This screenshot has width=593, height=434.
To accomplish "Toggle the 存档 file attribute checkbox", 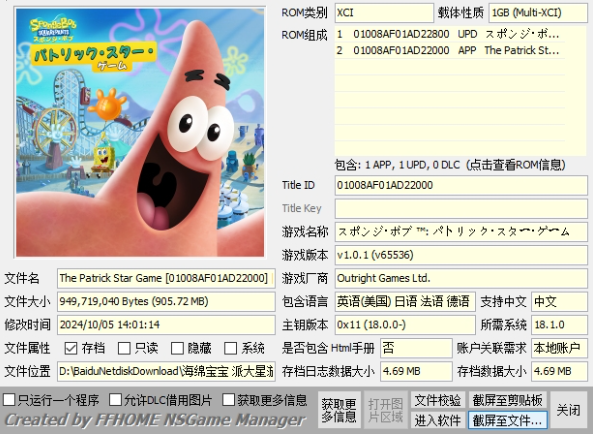I will pos(71,348).
